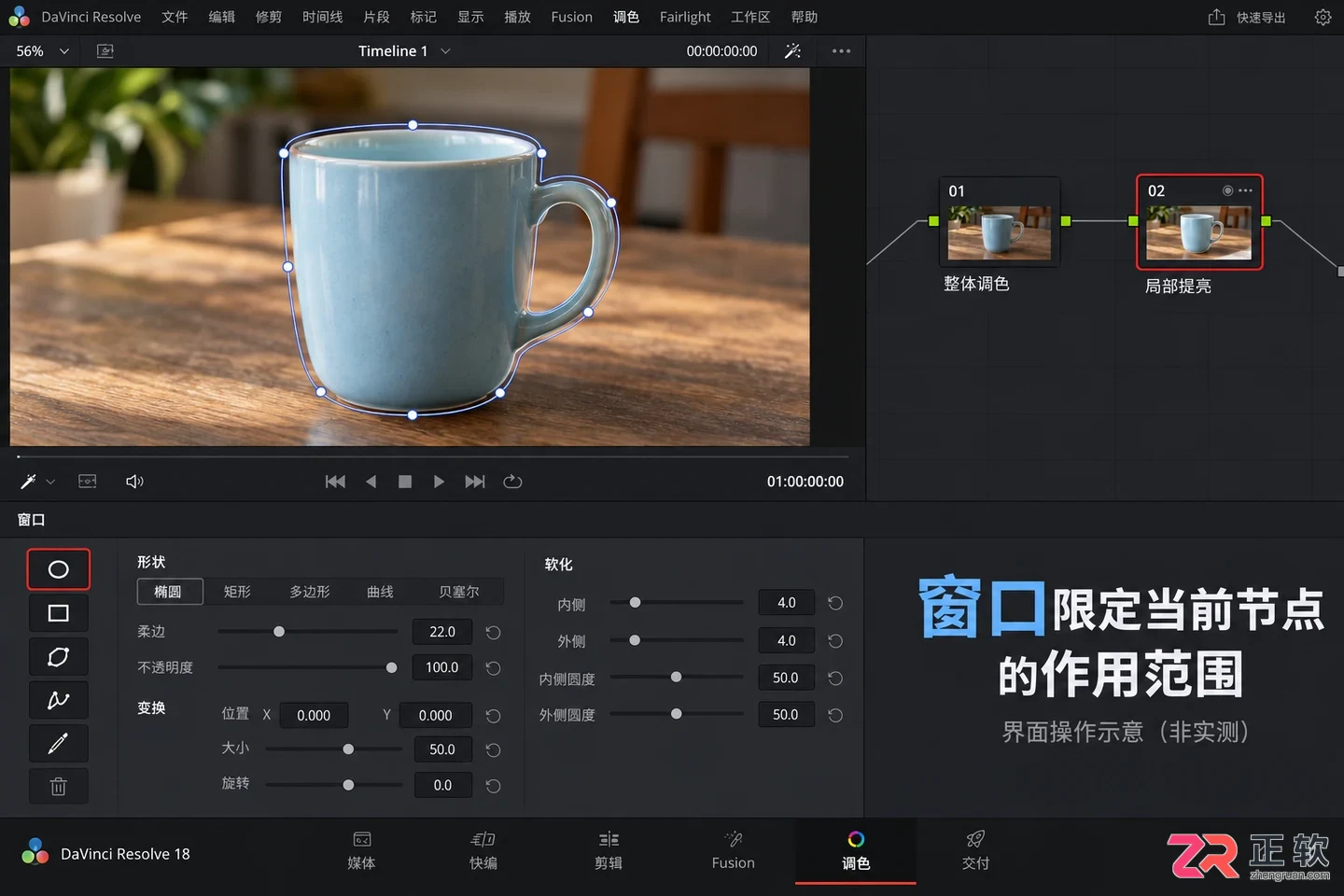
Task: Switch to the 媒体 page
Action: 361,850
